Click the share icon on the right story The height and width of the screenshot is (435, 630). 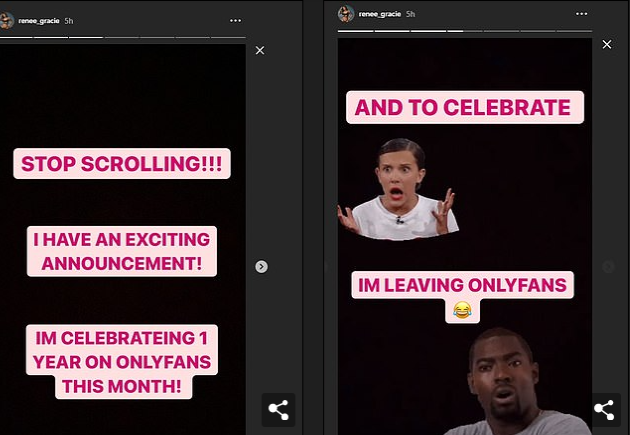click(604, 409)
